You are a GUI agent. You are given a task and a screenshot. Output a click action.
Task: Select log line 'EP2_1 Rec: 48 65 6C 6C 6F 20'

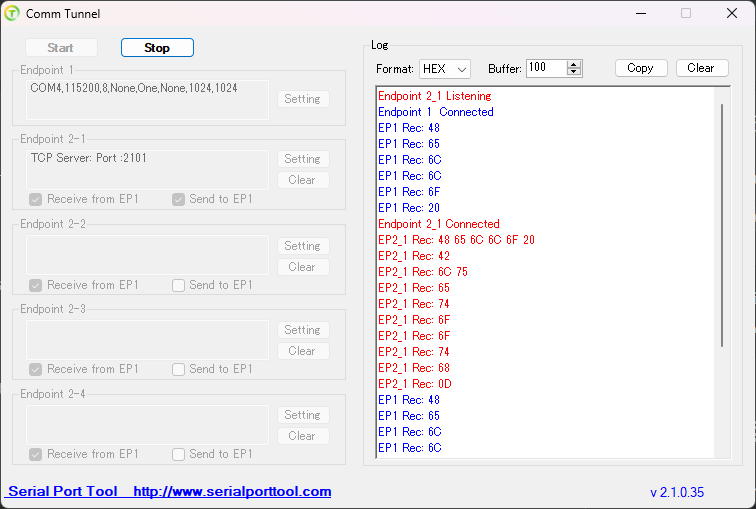pyautogui.click(x=456, y=240)
